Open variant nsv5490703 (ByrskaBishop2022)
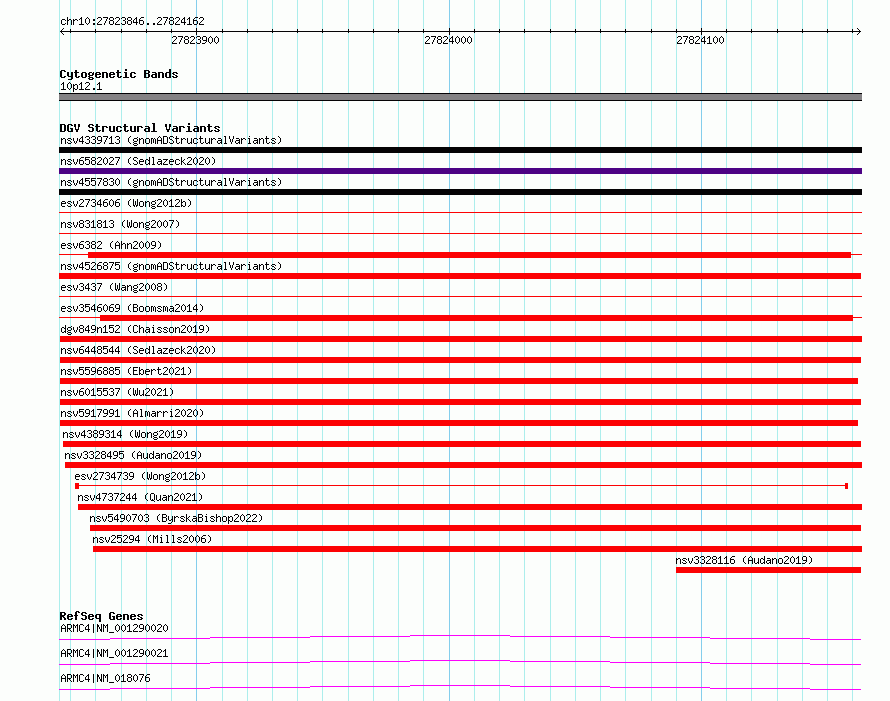 (176, 518)
